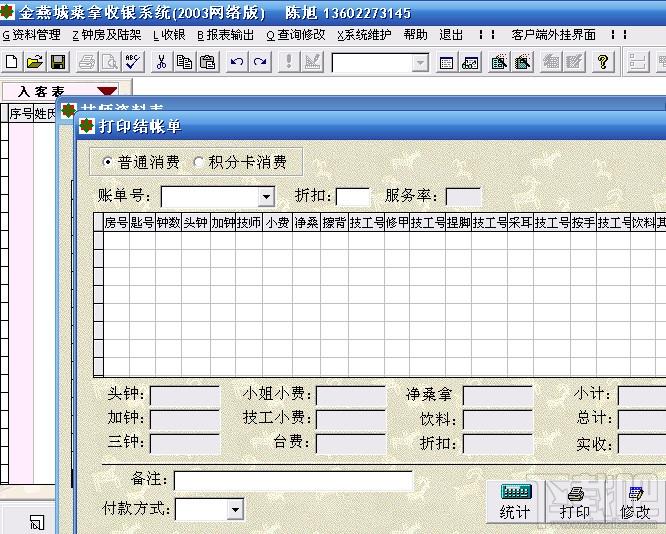
Task: Select the 积分卡消费 radio button
Action: [198, 162]
